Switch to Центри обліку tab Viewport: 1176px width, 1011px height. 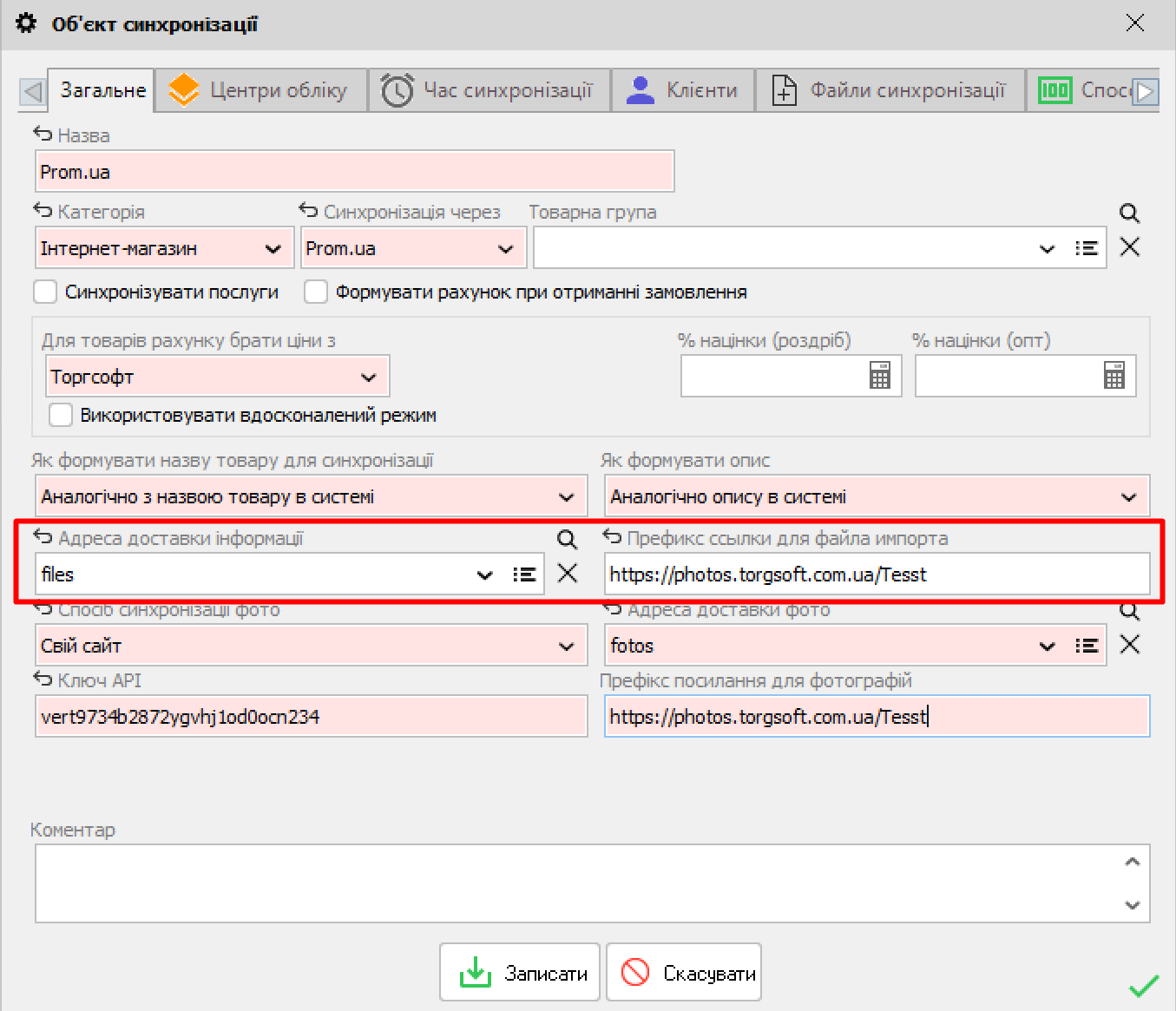click(261, 90)
